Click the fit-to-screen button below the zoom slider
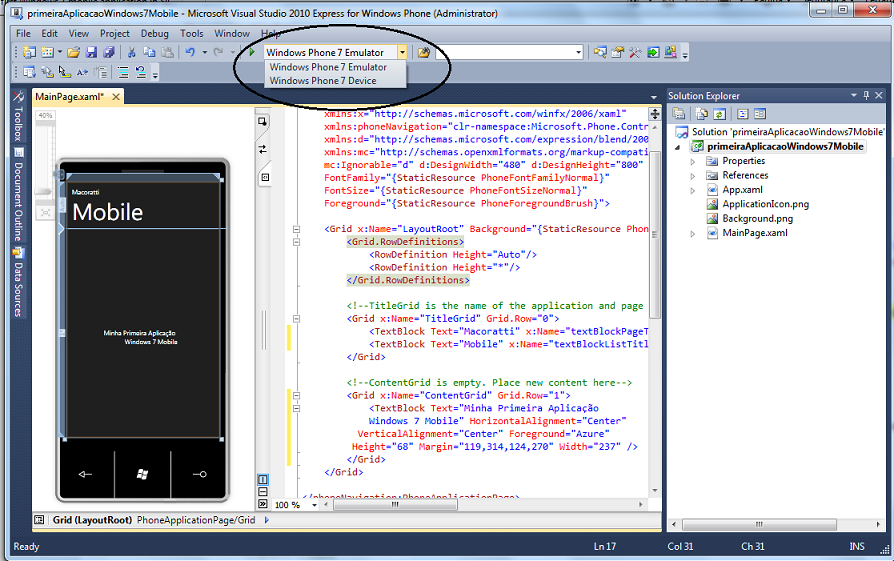Viewport: 894px width, 561px height. click(x=45, y=213)
